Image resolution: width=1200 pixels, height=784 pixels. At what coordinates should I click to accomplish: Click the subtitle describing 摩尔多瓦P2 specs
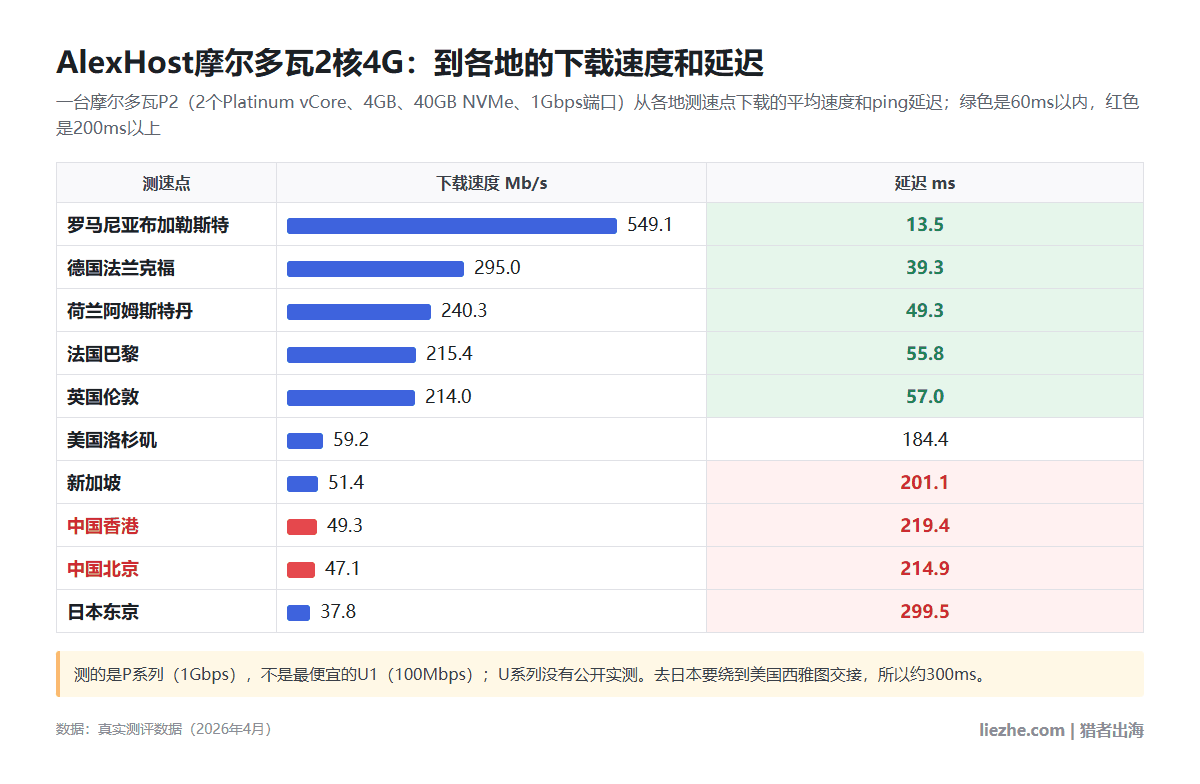point(598,115)
